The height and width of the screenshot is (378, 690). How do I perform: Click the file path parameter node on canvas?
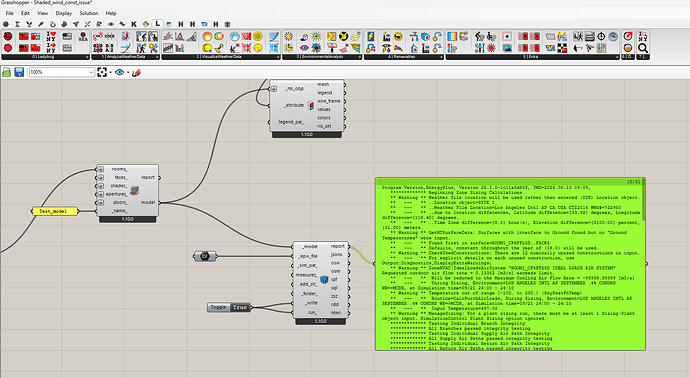(205, 256)
